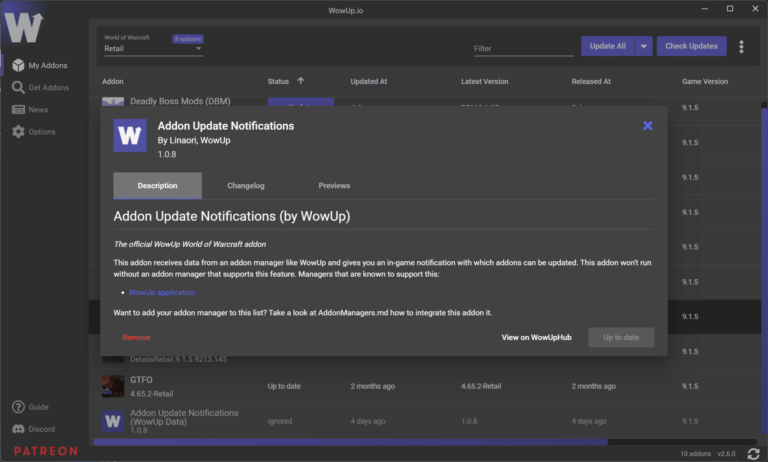
Task: Select the Description tab
Action: [157, 186]
